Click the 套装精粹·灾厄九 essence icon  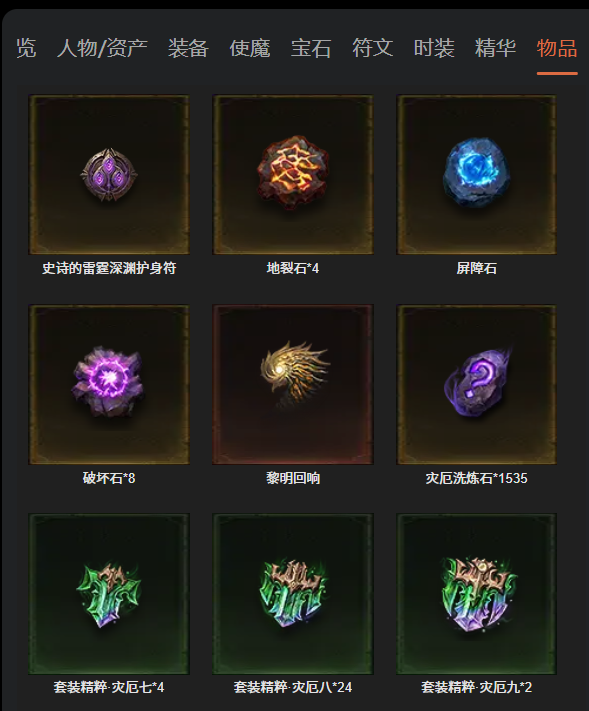click(477, 594)
